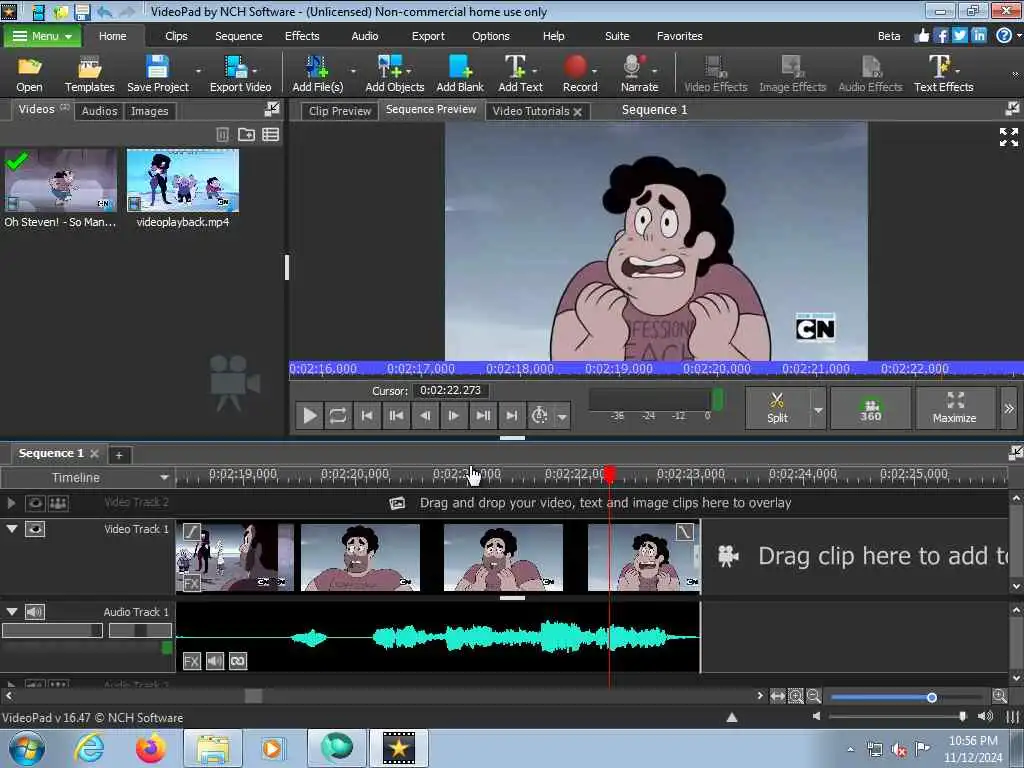Adjust Audio Track 1 volume slider
1024x768 pixels.
(x=52, y=630)
